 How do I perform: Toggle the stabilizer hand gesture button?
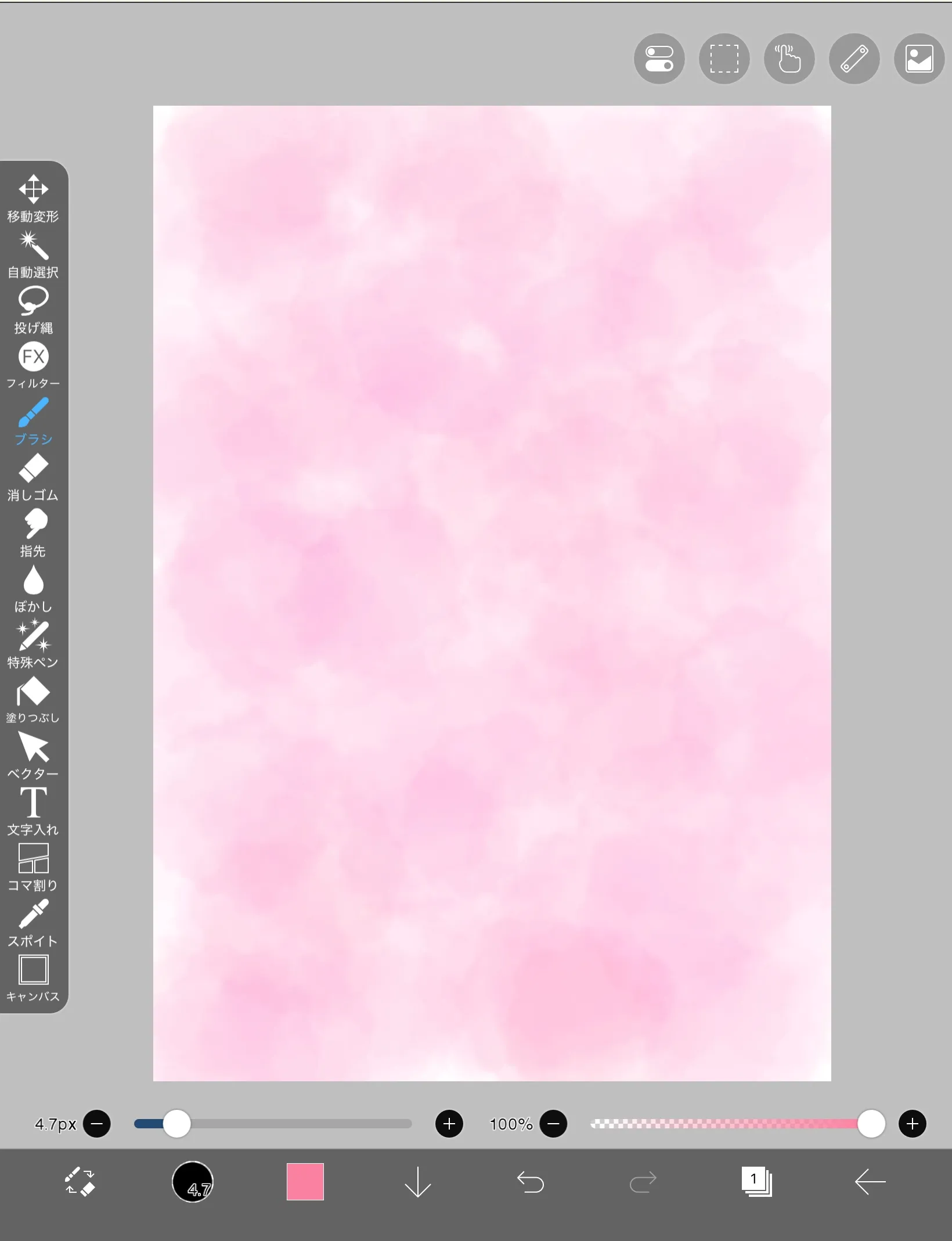click(x=789, y=59)
